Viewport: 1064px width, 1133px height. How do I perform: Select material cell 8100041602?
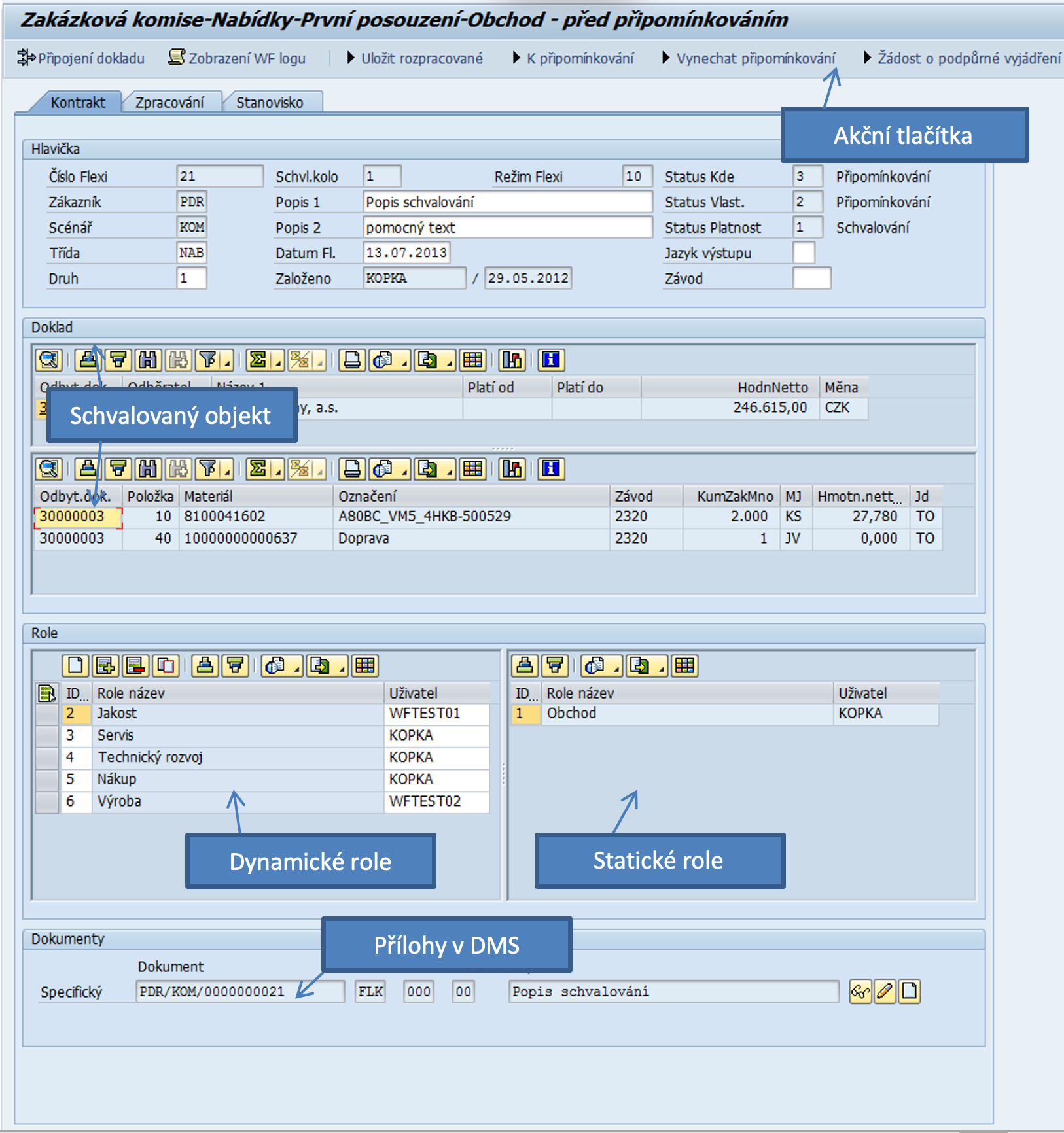click(256, 517)
